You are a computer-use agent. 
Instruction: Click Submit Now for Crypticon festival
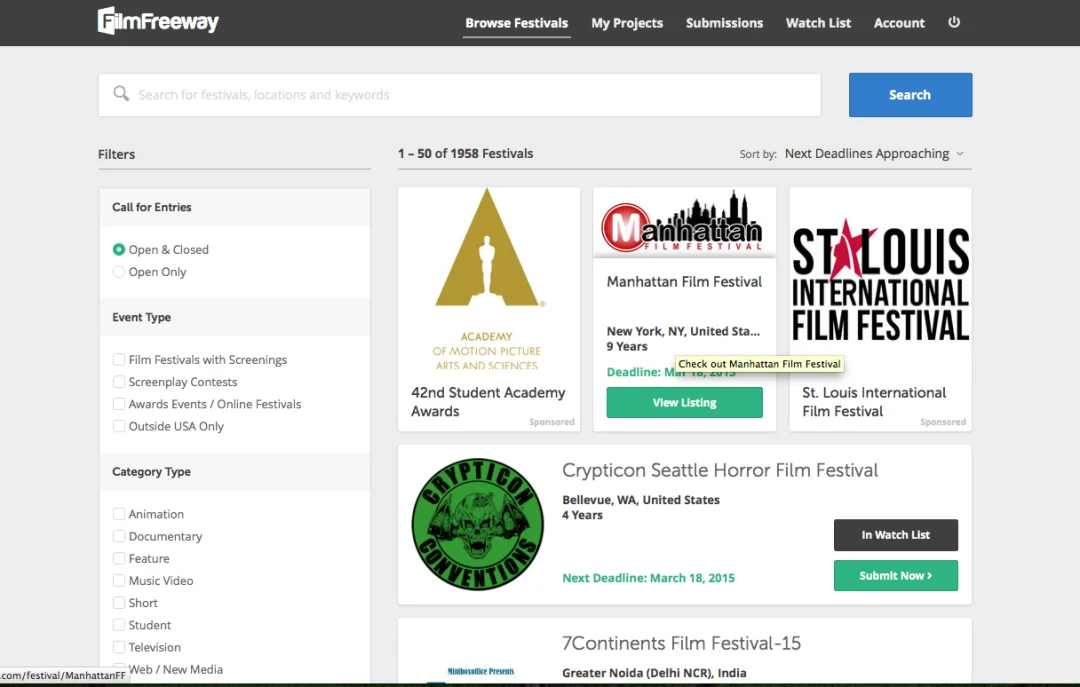895,575
